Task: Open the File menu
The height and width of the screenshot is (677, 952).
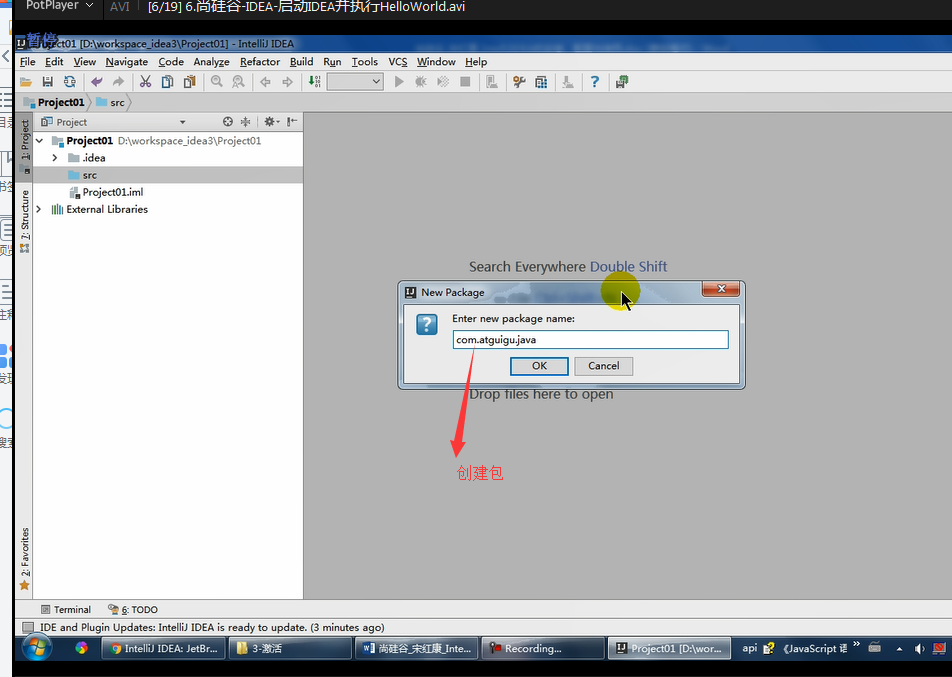Action: coord(27,62)
